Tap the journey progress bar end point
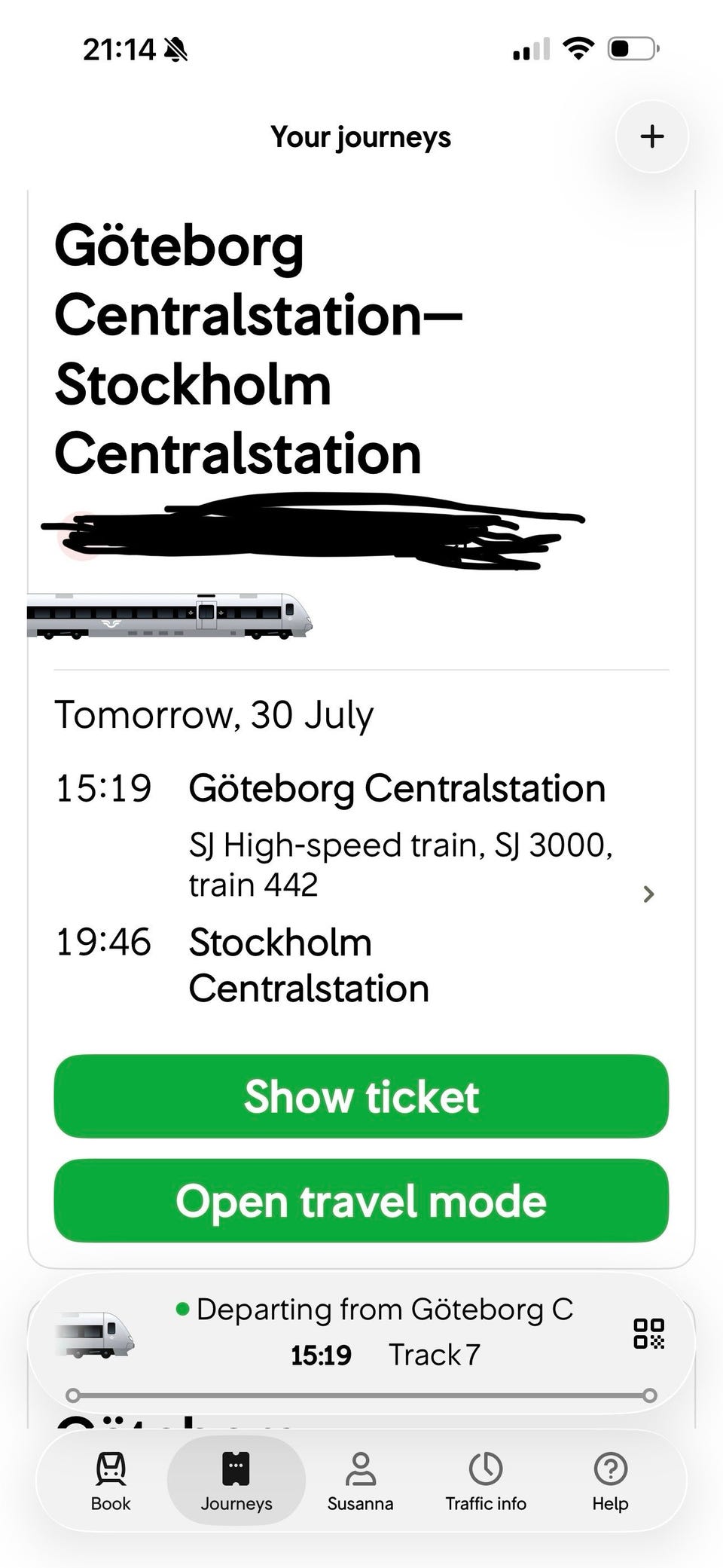The width and height of the screenshot is (723, 1568). click(650, 1395)
